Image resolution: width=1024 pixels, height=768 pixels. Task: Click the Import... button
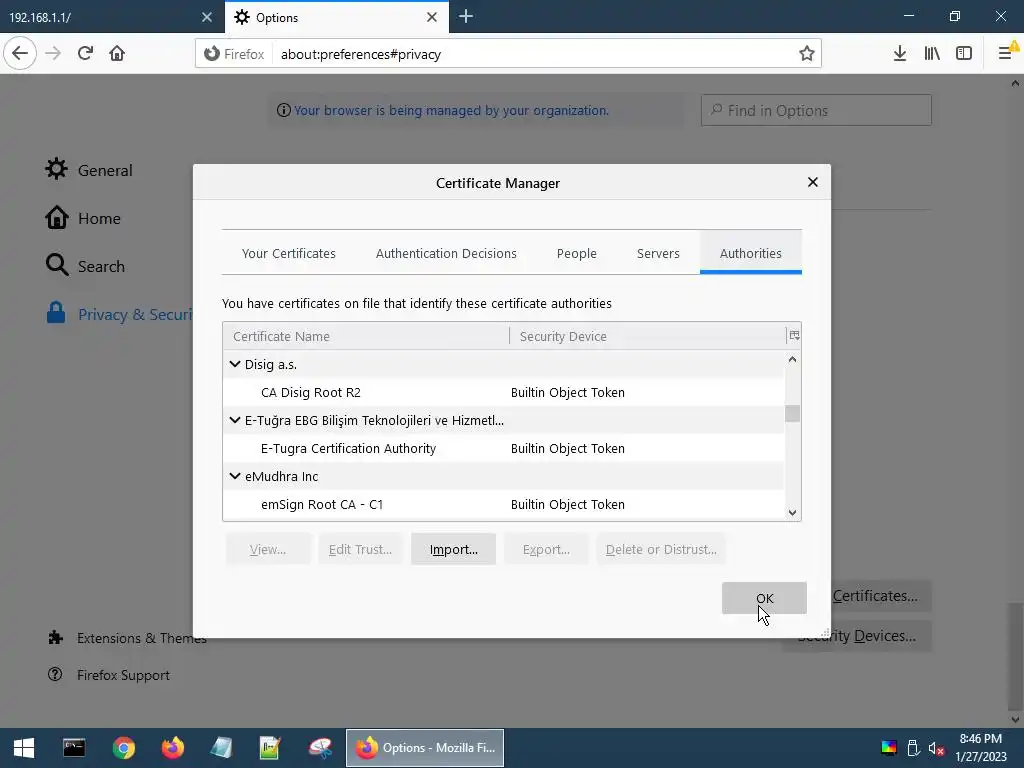pos(453,549)
